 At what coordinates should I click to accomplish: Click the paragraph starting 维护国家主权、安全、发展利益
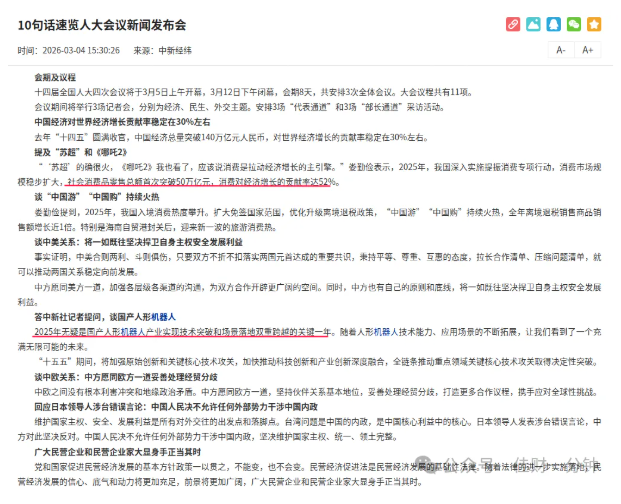coord(309,429)
